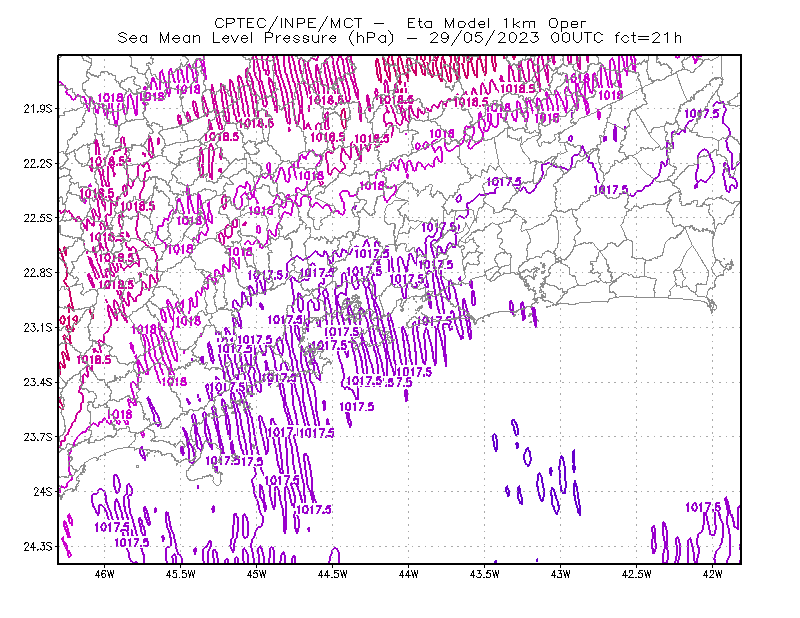
Task: Select the "23.4S" latitude label
Action: tap(38, 382)
